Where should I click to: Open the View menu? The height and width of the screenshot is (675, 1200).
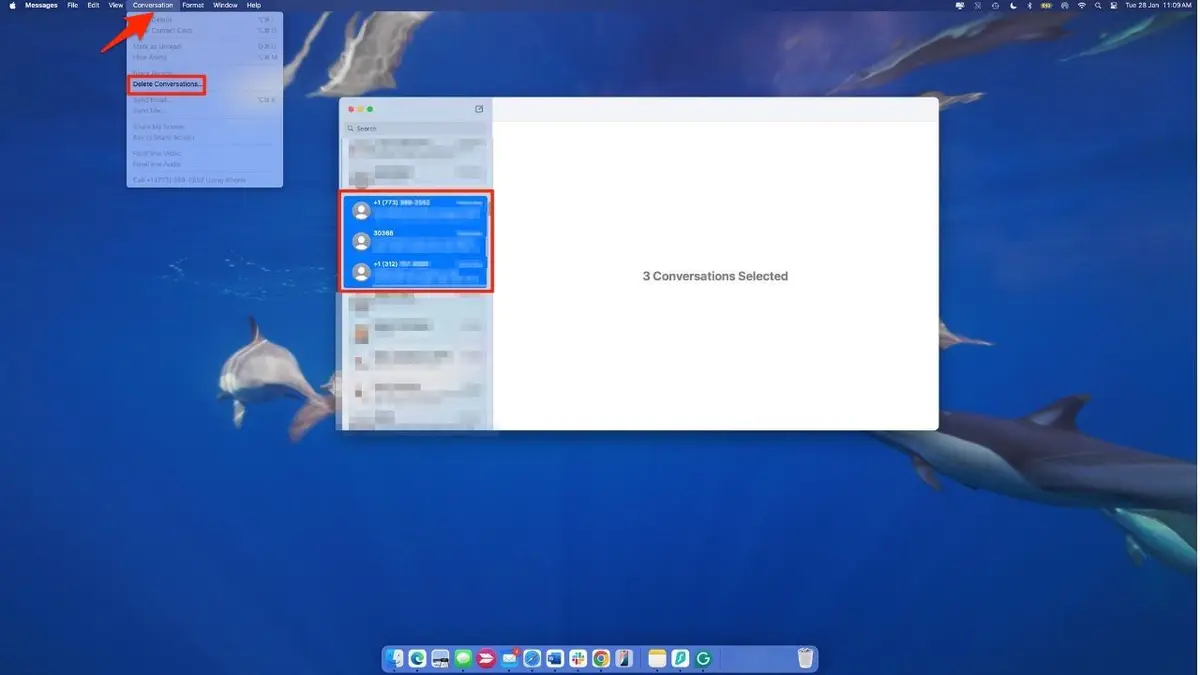(116, 5)
